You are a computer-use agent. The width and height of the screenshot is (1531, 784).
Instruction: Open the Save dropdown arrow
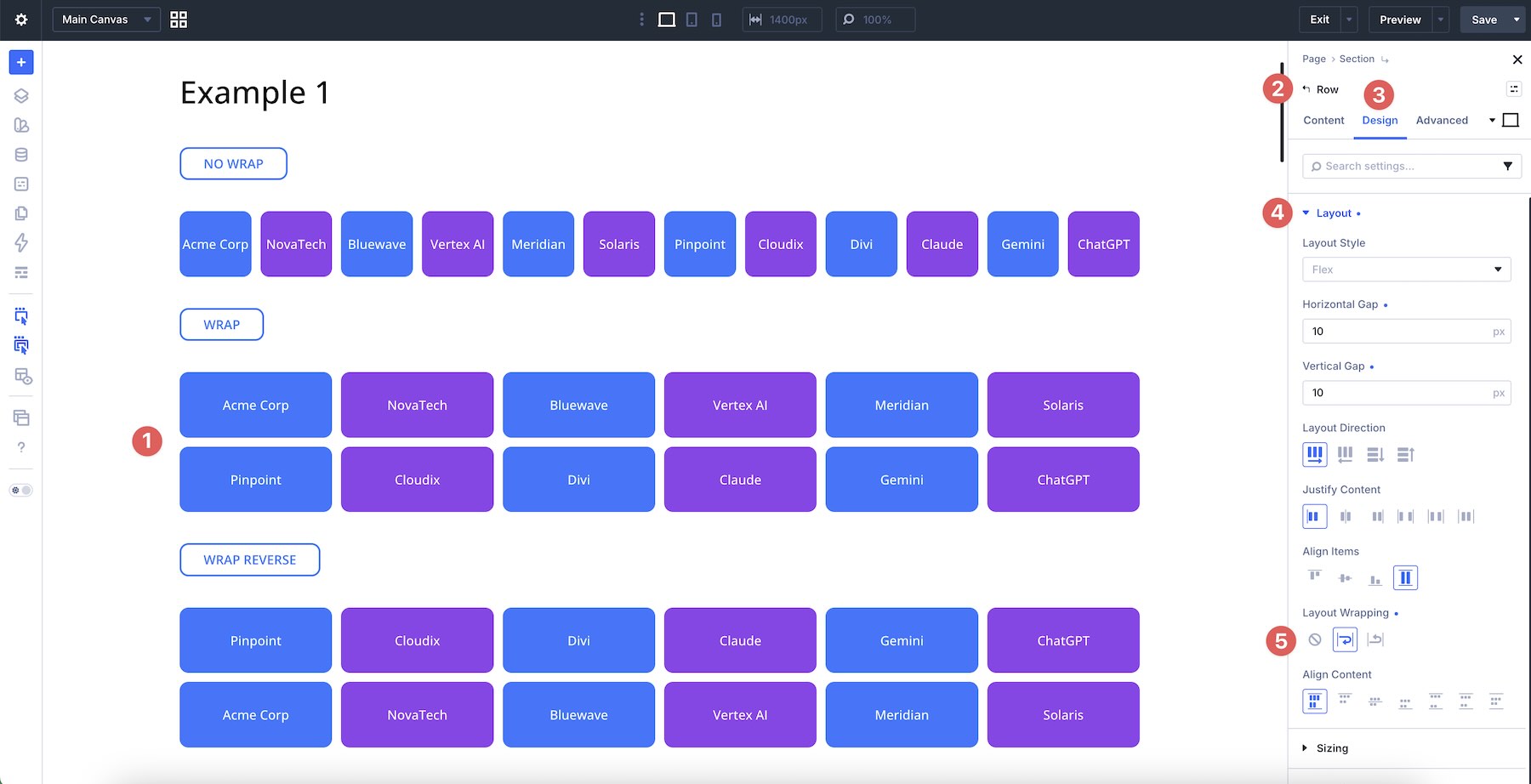click(1517, 20)
